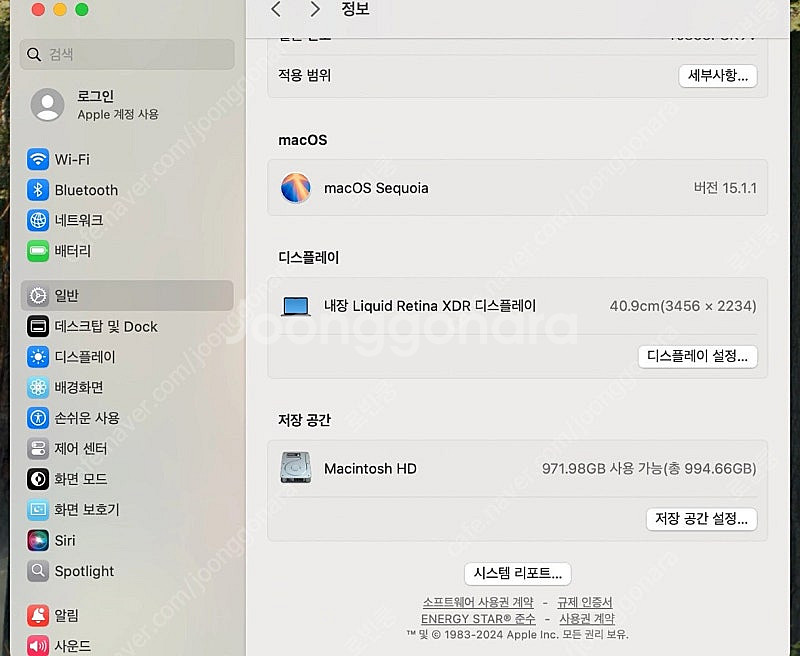Open Wi-Fi settings icon in sidebar
Viewport: 800px width, 656px height.
pos(38,160)
